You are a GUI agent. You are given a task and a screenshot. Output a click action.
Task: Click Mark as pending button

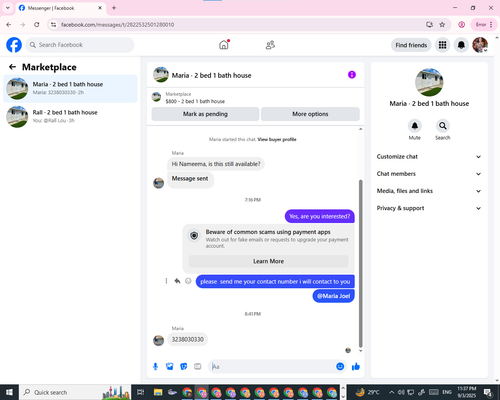(205, 114)
